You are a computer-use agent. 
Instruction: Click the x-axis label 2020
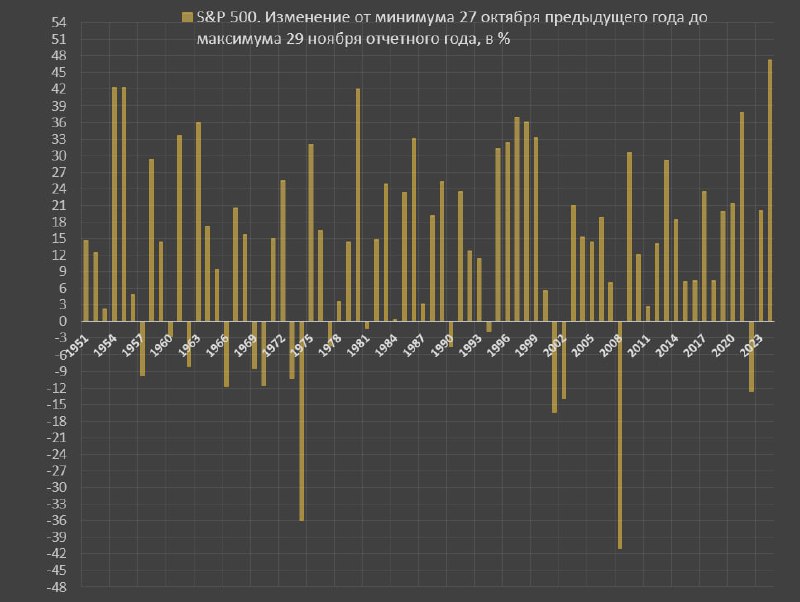pos(723,346)
